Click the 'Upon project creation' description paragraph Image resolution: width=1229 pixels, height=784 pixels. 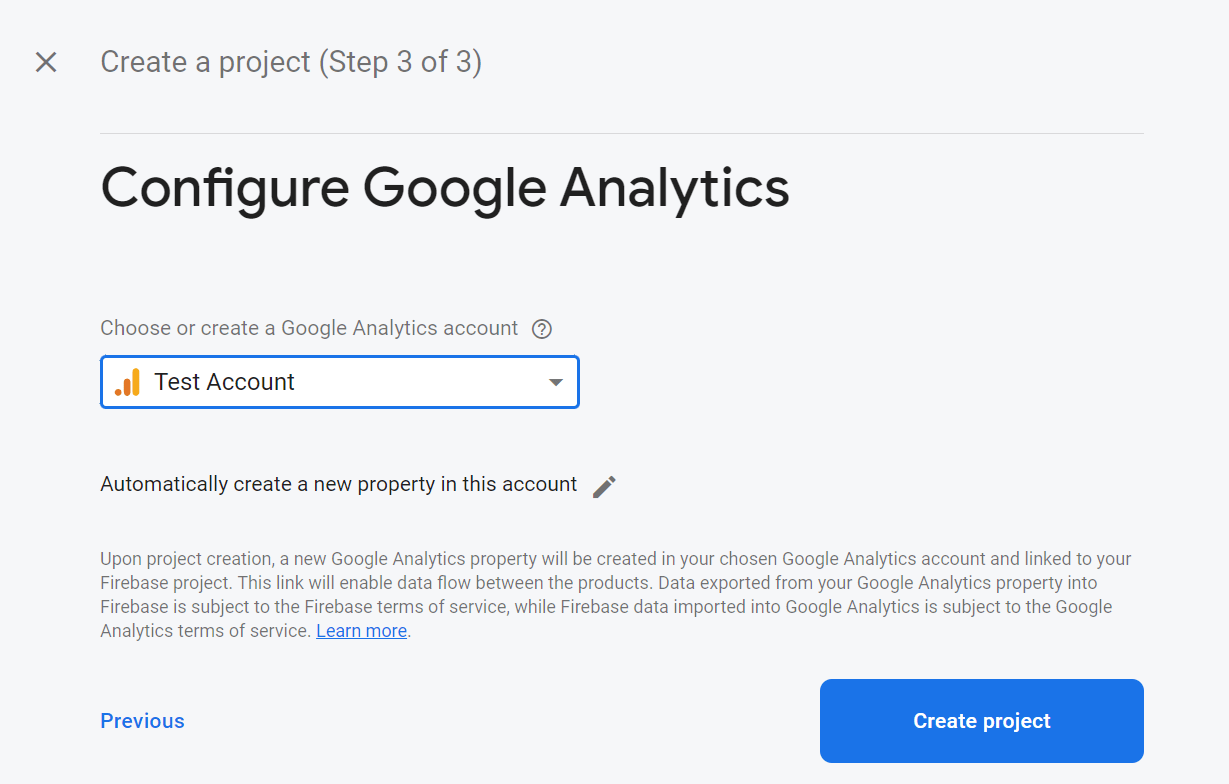pyautogui.click(x=616, y=595)
